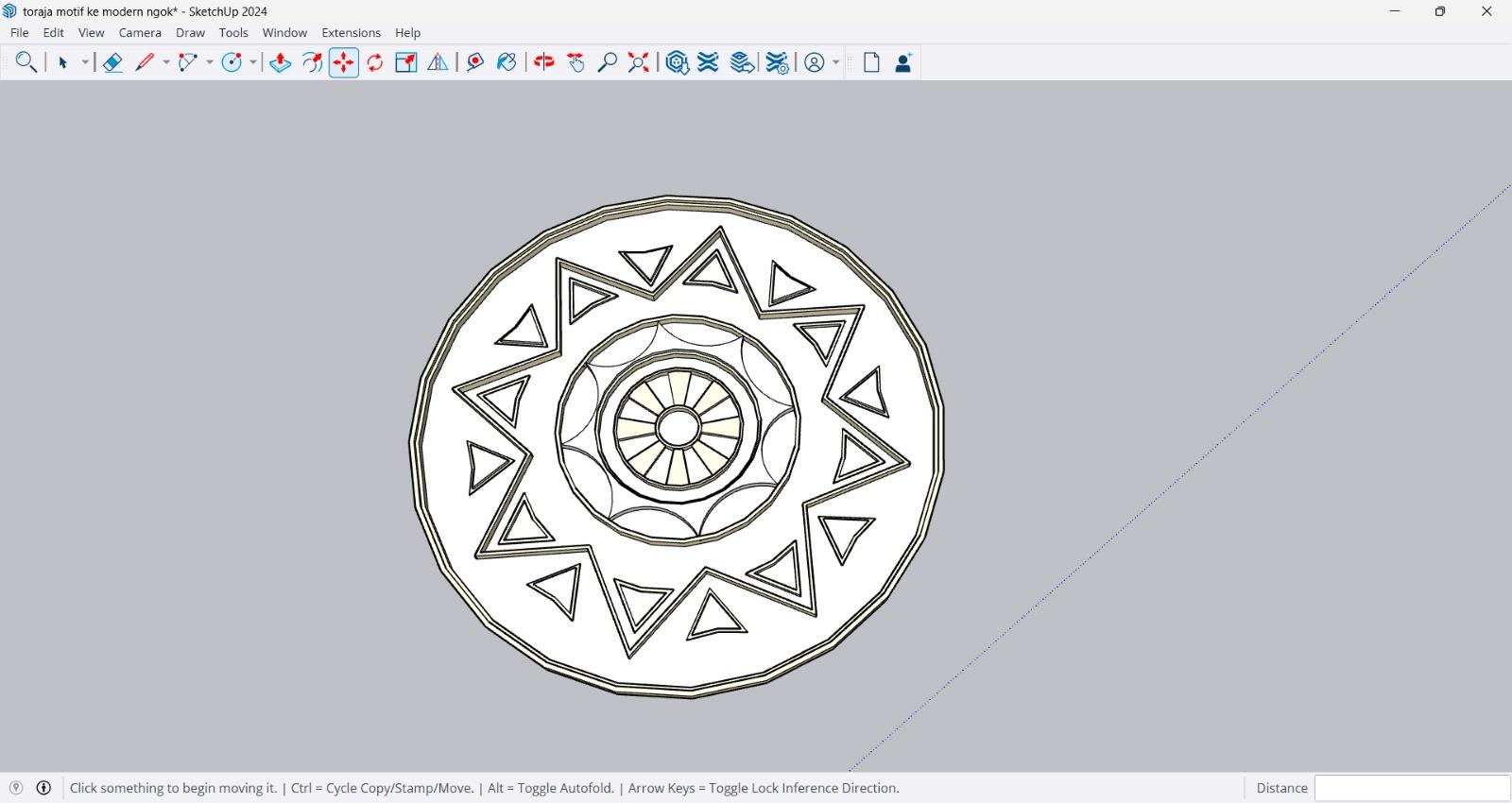Select the Eraser tool
The height and width of the screenshot is (803, 1512).
112,62
